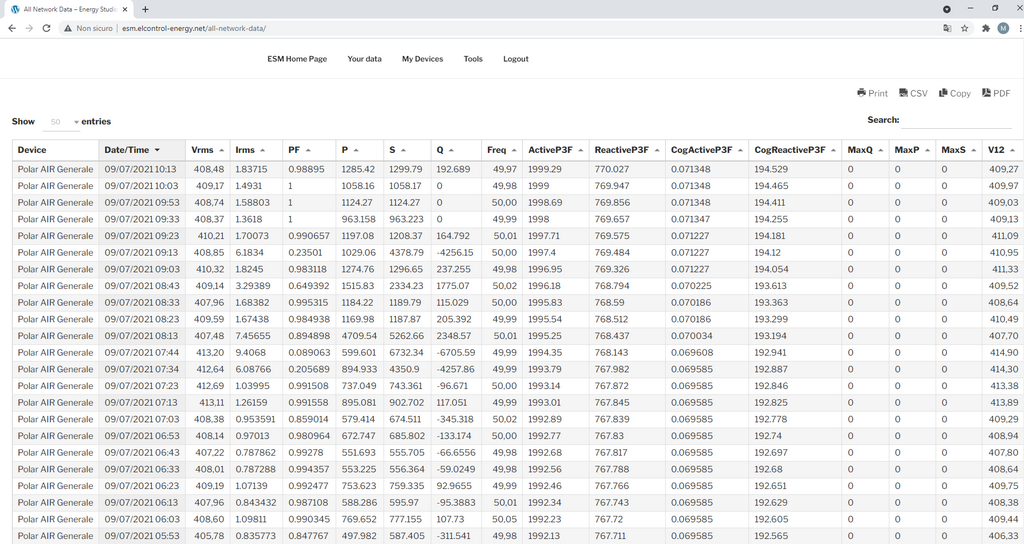Viewport: 1024px width, 544px height.
Task: Export the table as PDF
Action: pos(995,93)
